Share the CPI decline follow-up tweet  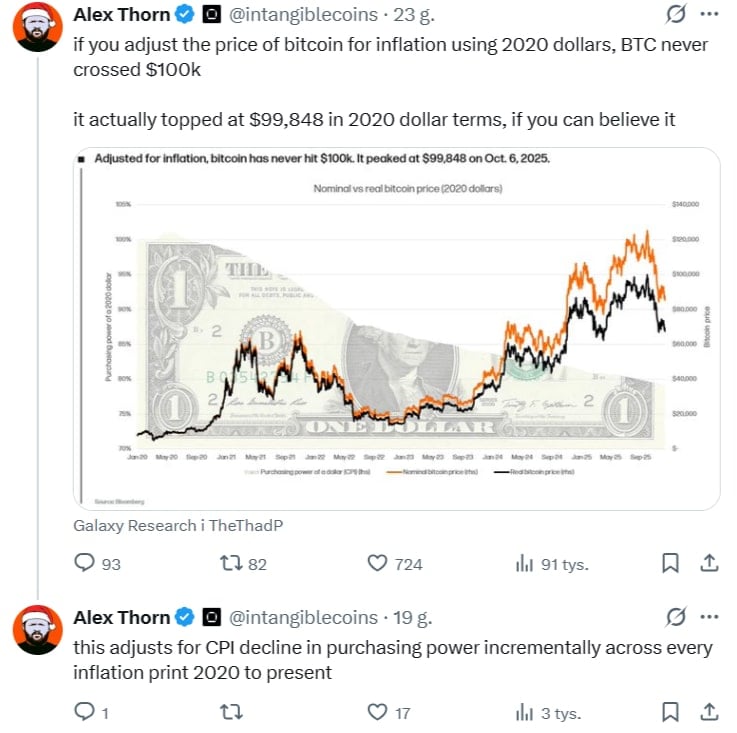(x=708, y=712)
